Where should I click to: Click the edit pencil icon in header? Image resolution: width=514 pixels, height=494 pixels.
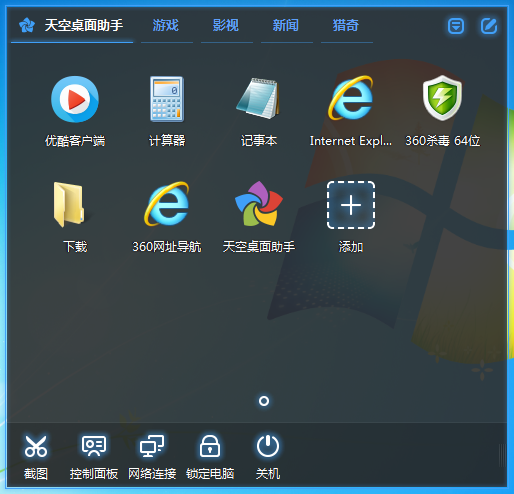tap(489, 26)
